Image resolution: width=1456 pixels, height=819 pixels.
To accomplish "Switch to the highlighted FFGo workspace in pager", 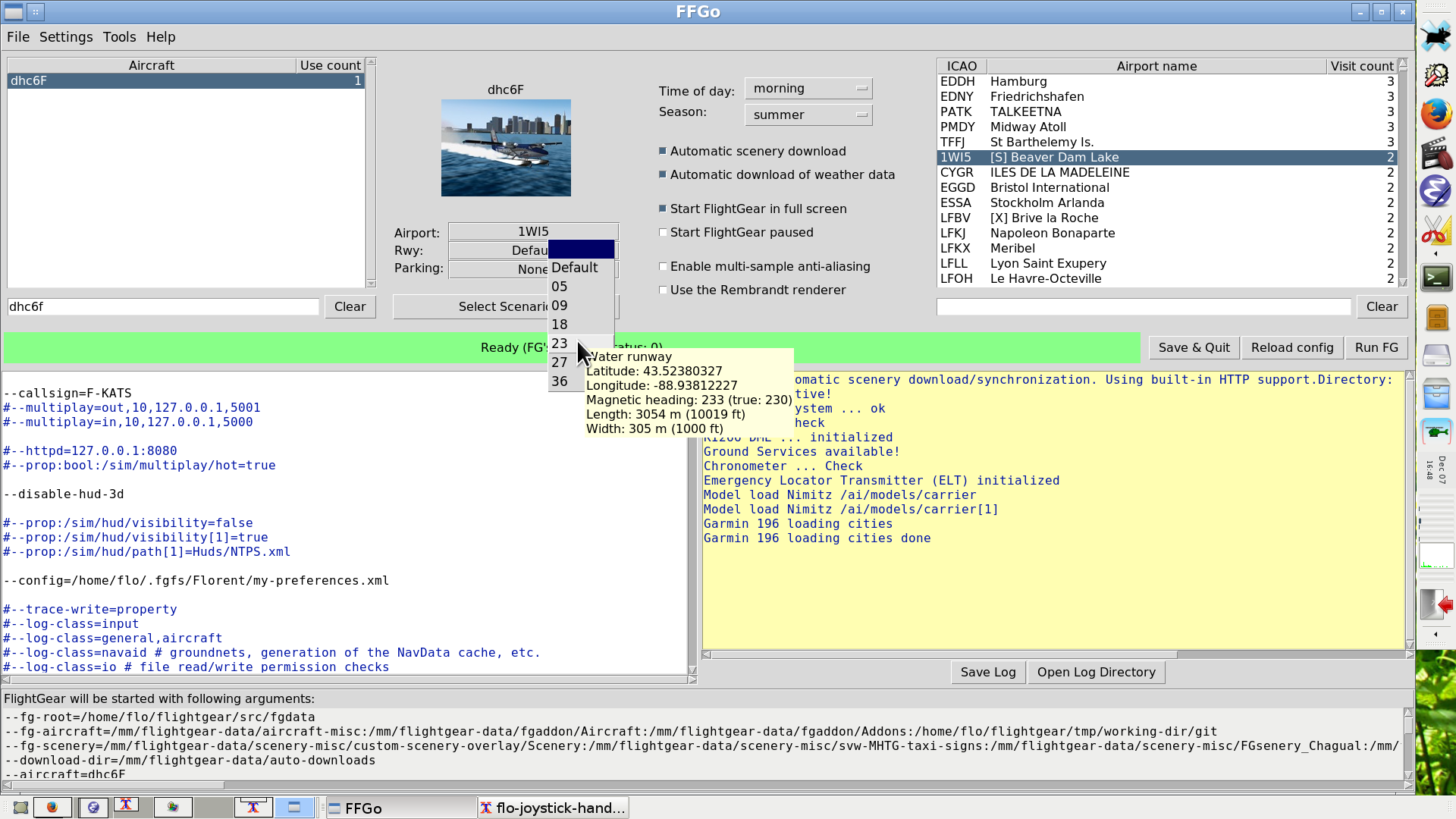I will pos(294,807).
